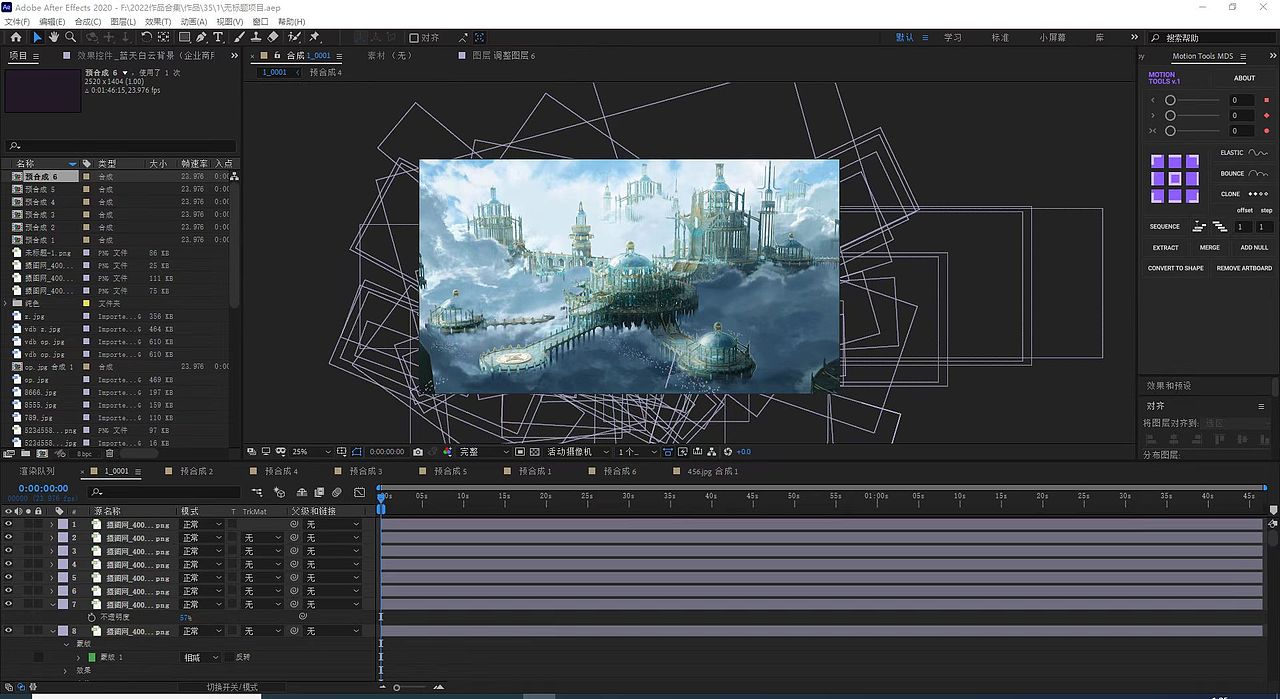Viewport: 1280px width, 699px height.
Task: Open the 合成(C) menu
Action: point(88,21)
